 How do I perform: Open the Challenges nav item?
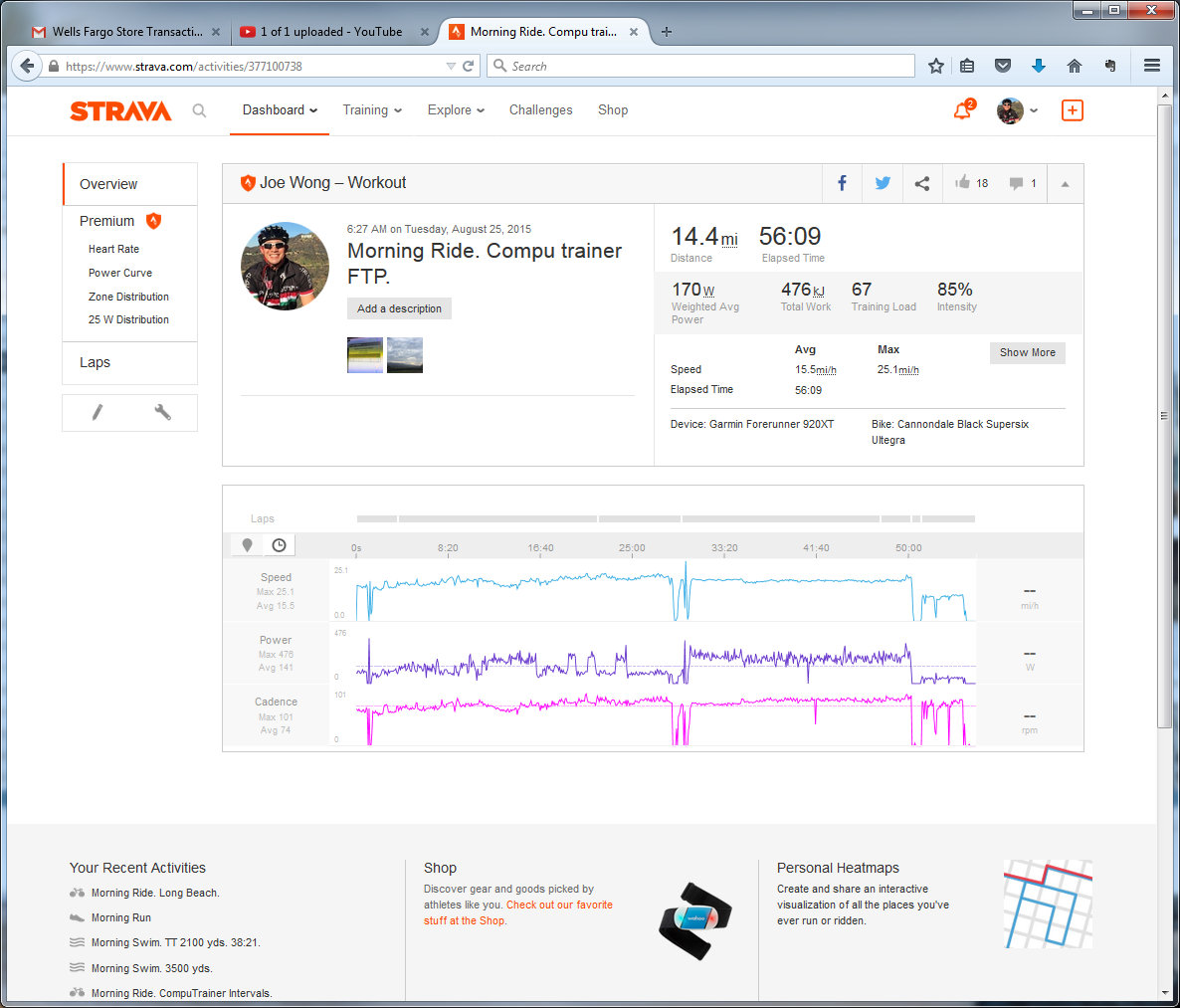(x=540, y=109)
